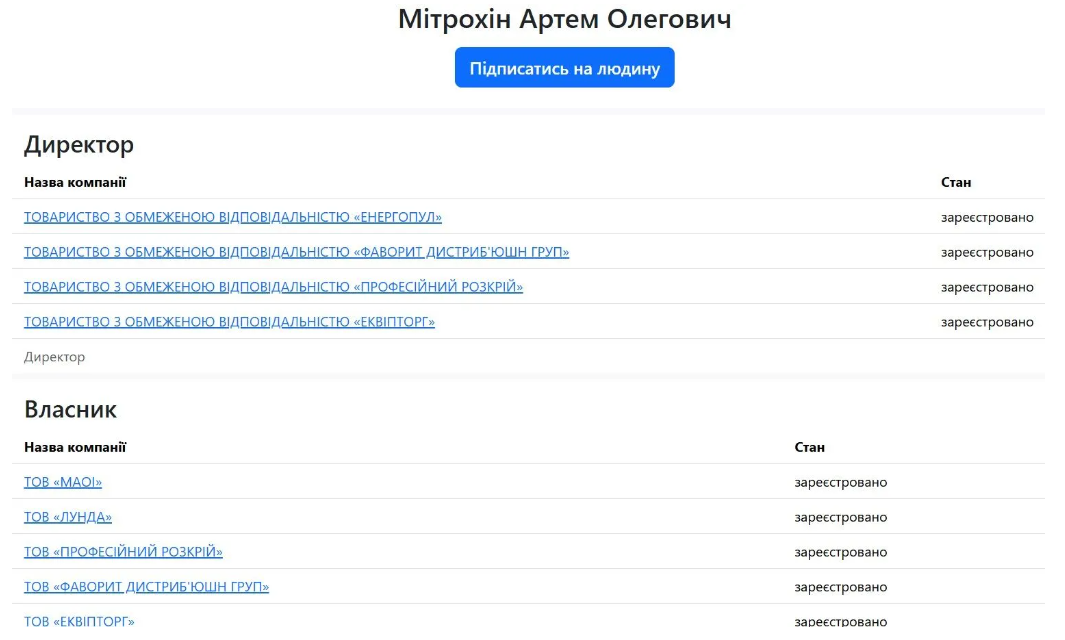
Task: Open ТОВАРИСТВО «ЕКВІПТОРГ» link in Директор table
Action: 229,322
